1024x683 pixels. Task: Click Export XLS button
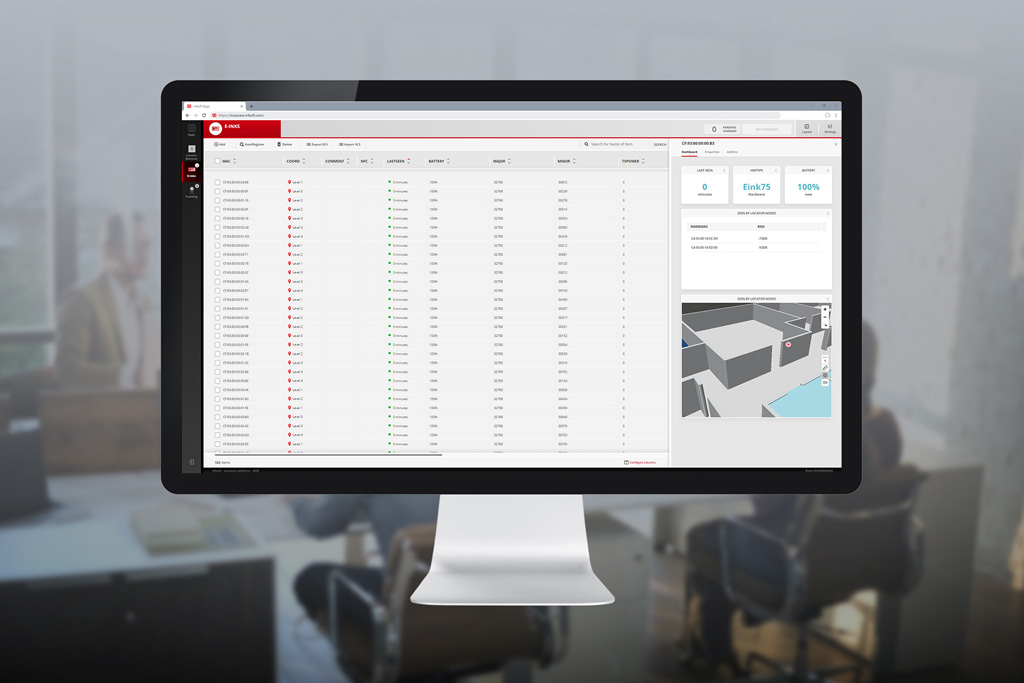(317, 145)
